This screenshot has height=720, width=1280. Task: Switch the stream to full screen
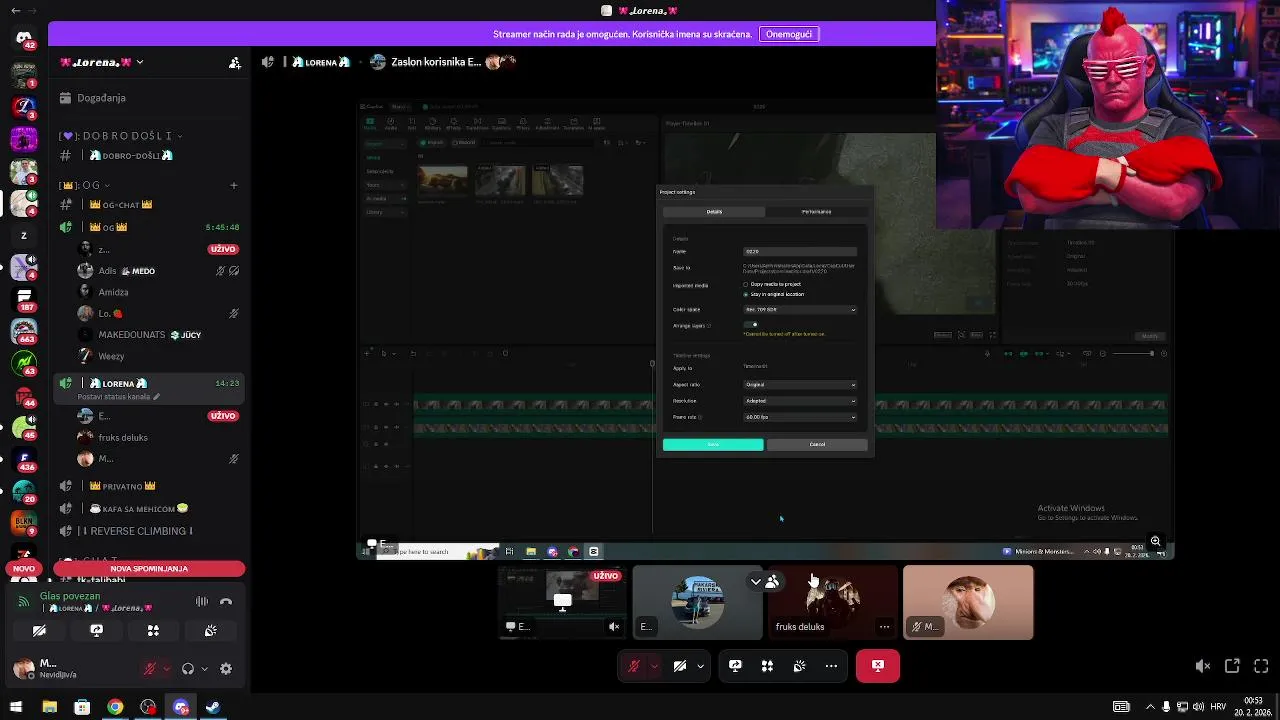point(1261,666)
